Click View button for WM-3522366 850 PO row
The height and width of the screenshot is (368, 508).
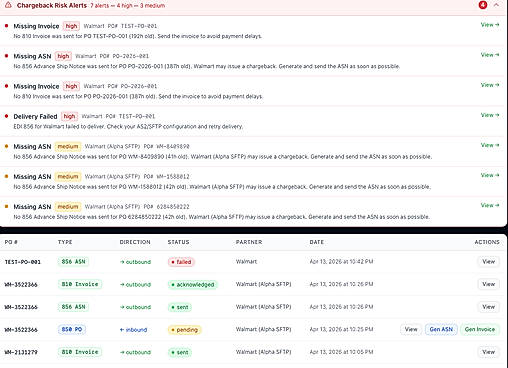click(411, 329)
